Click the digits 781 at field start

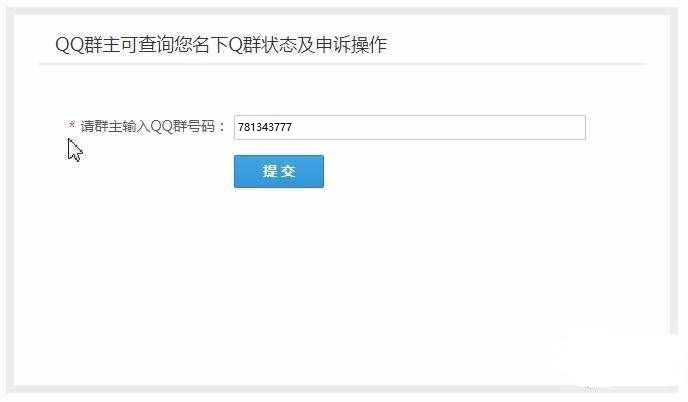[x=247, y=127]
